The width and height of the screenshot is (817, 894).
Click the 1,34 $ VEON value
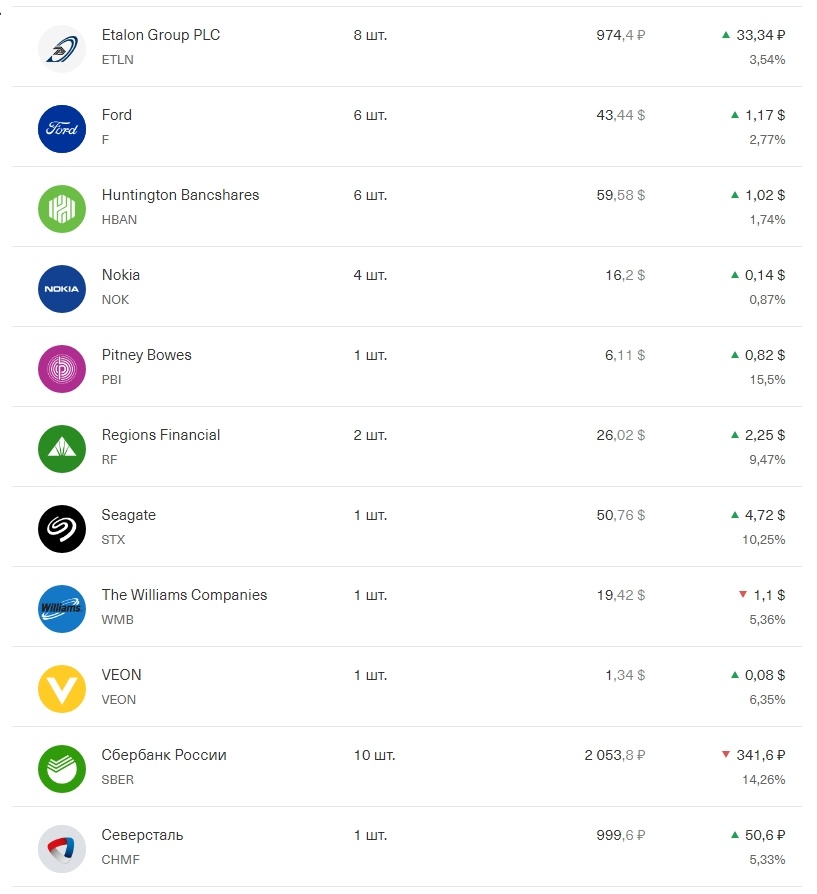pyautogui.click(x=625, y=675)
